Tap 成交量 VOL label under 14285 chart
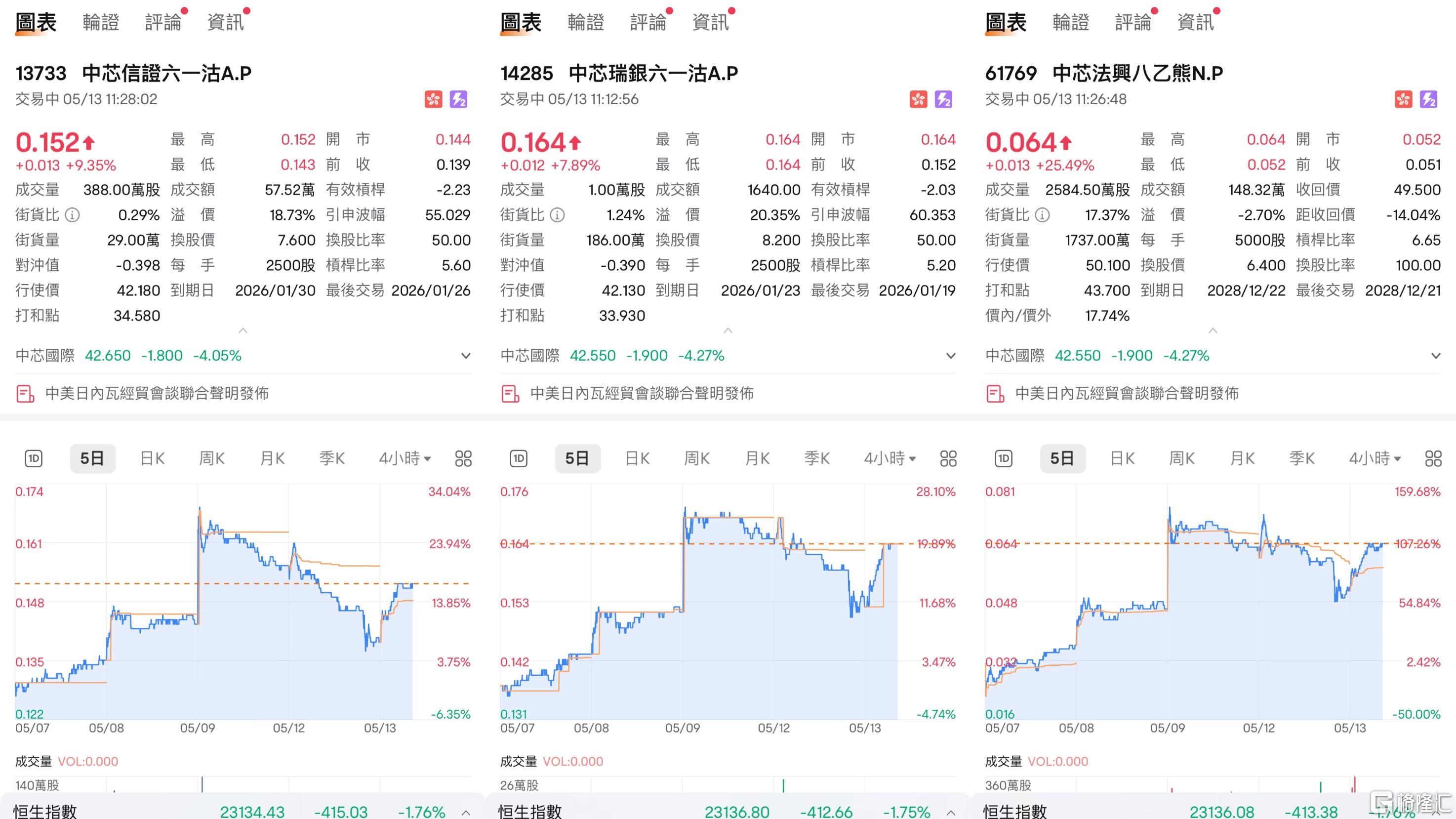1456x819 pixels. tap(552, 761)
